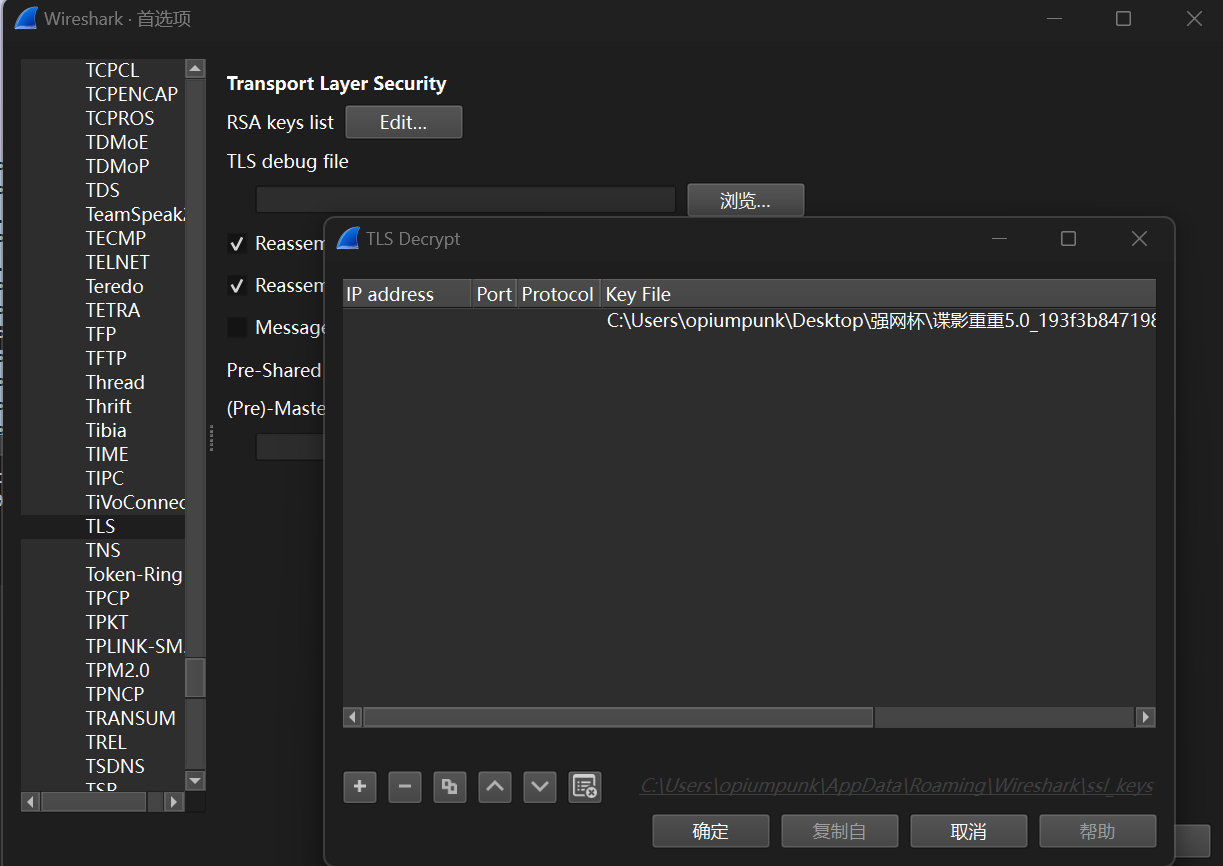Select TFTP protocol
Viewport: 1223px width, 866px height.
coord(106,358)
